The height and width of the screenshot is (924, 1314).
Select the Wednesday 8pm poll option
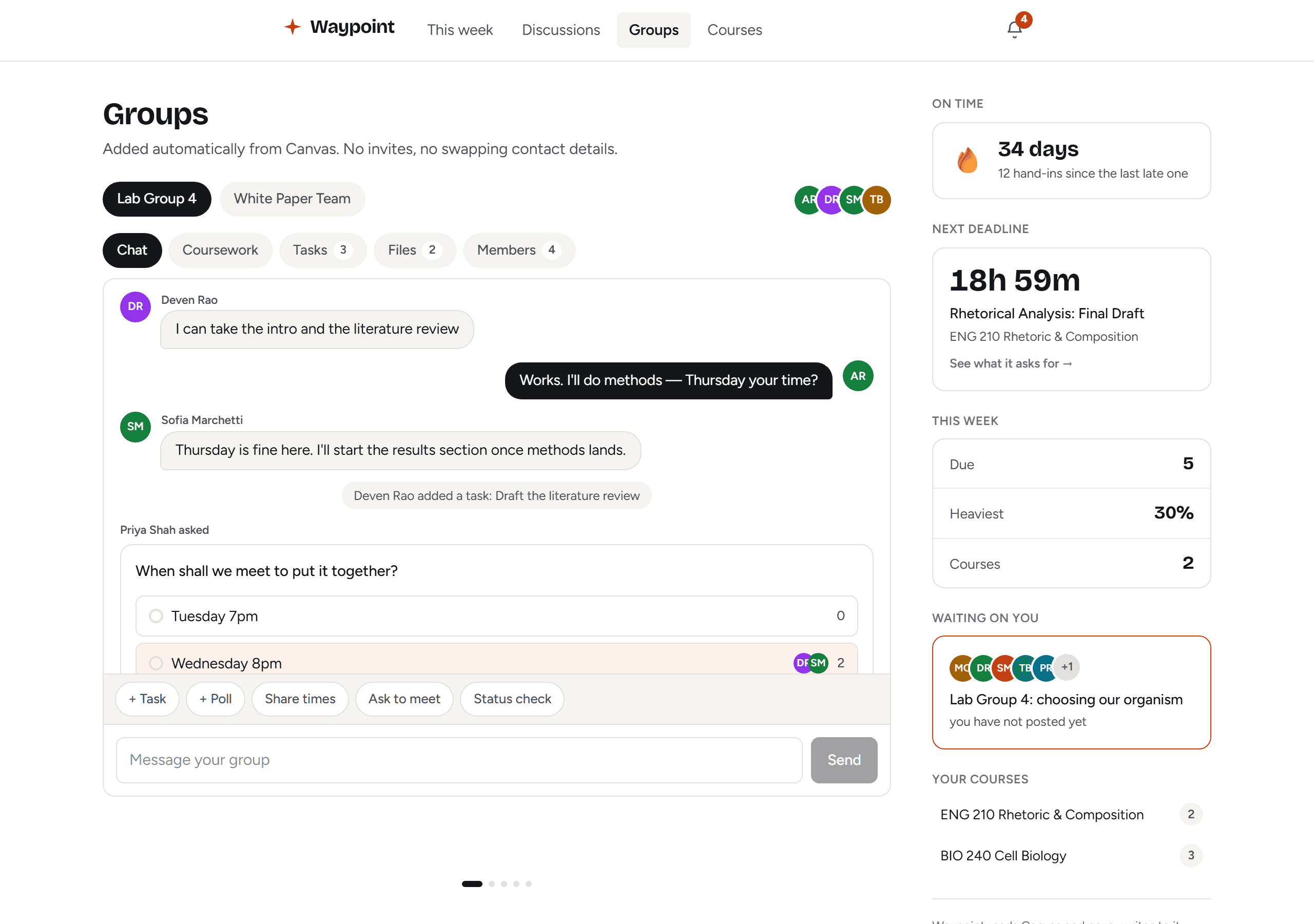pos(497,660)
